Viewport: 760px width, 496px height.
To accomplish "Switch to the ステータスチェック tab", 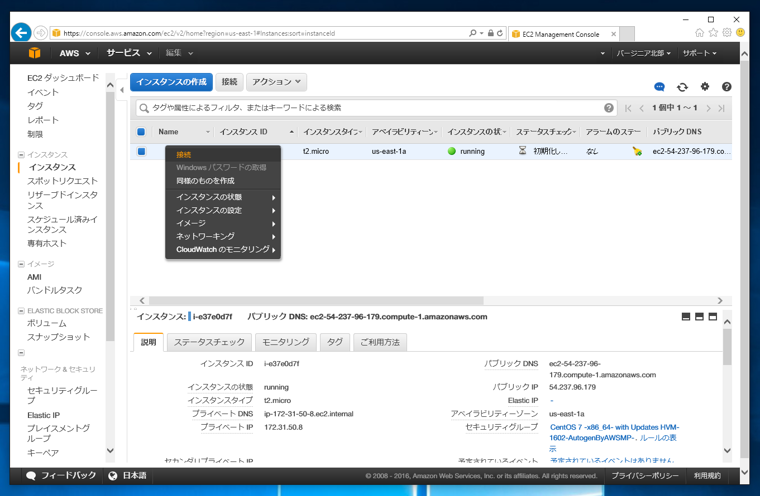I will tap(209, 342).
